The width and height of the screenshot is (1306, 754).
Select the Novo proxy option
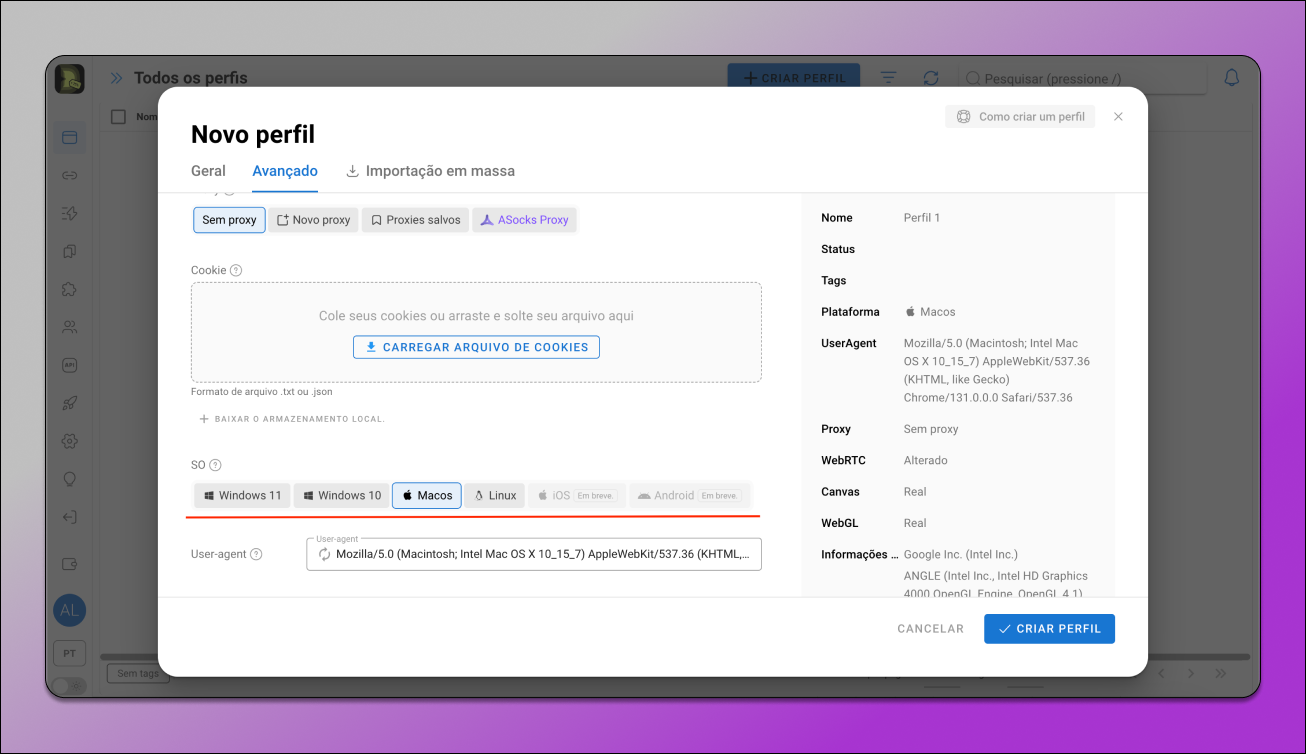click(x=314, y=220)
